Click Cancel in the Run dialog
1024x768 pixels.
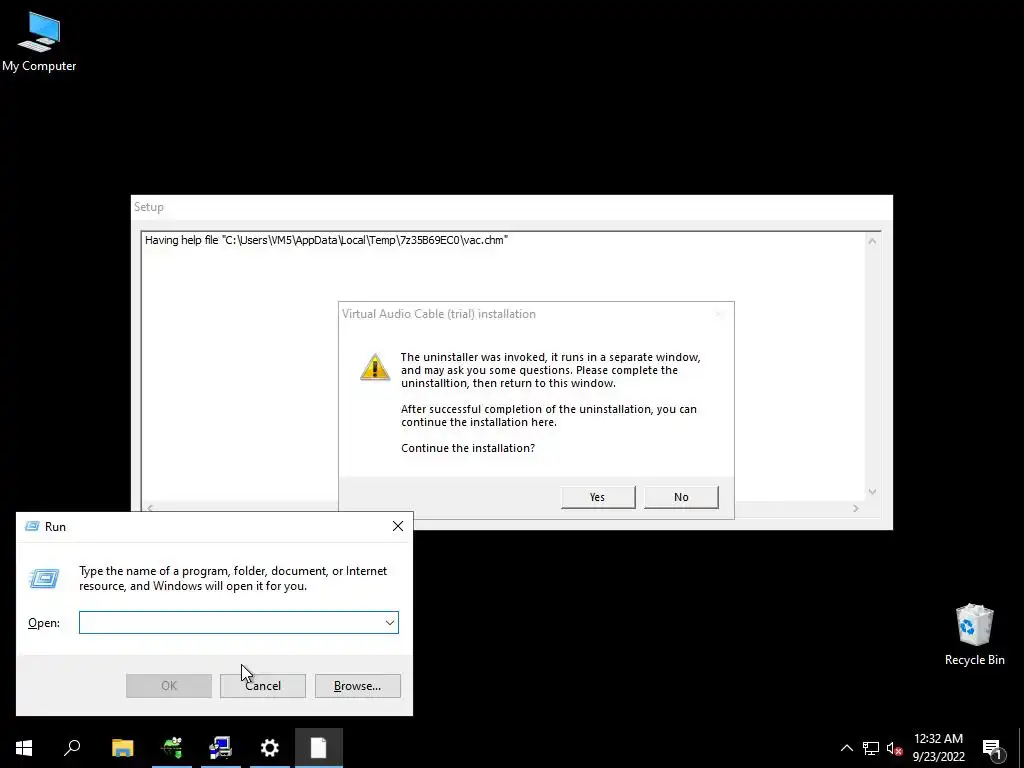click(263, 686)
